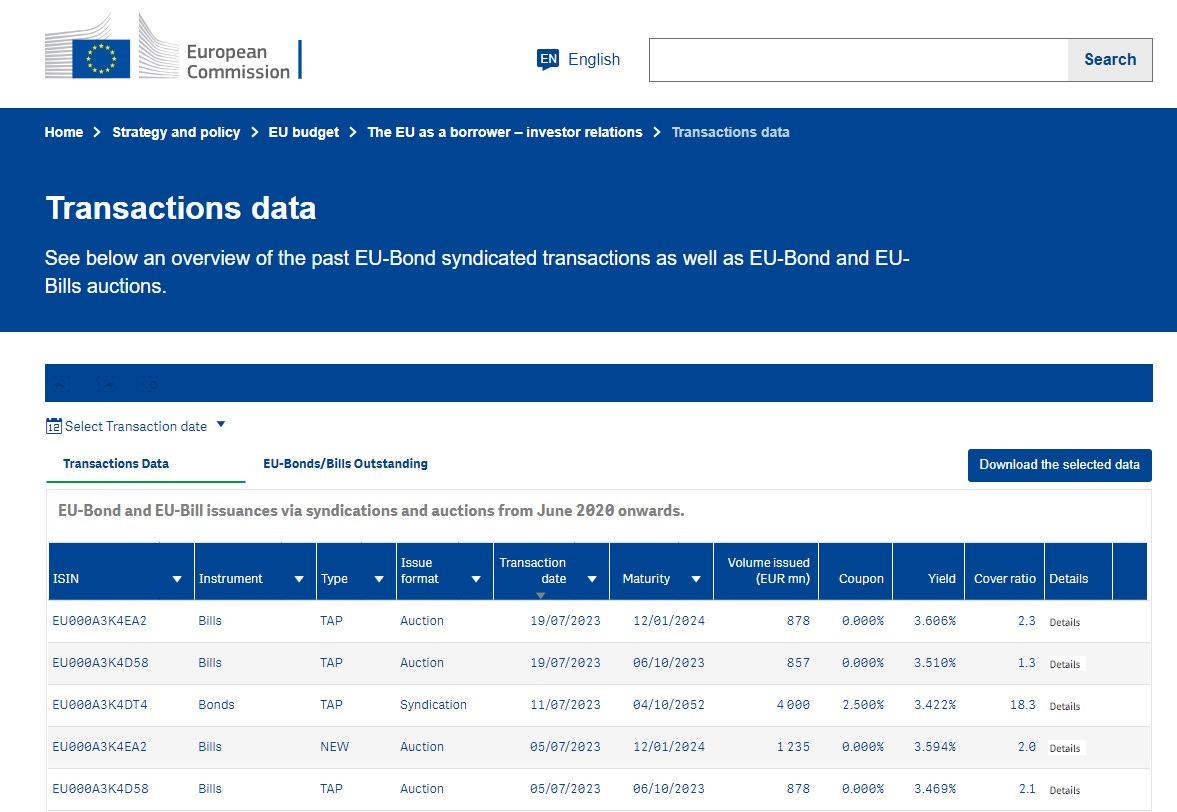Open the Issue format column filter arrow
1177x812 pixels.
pyautogui.click(x=476, y=579)
